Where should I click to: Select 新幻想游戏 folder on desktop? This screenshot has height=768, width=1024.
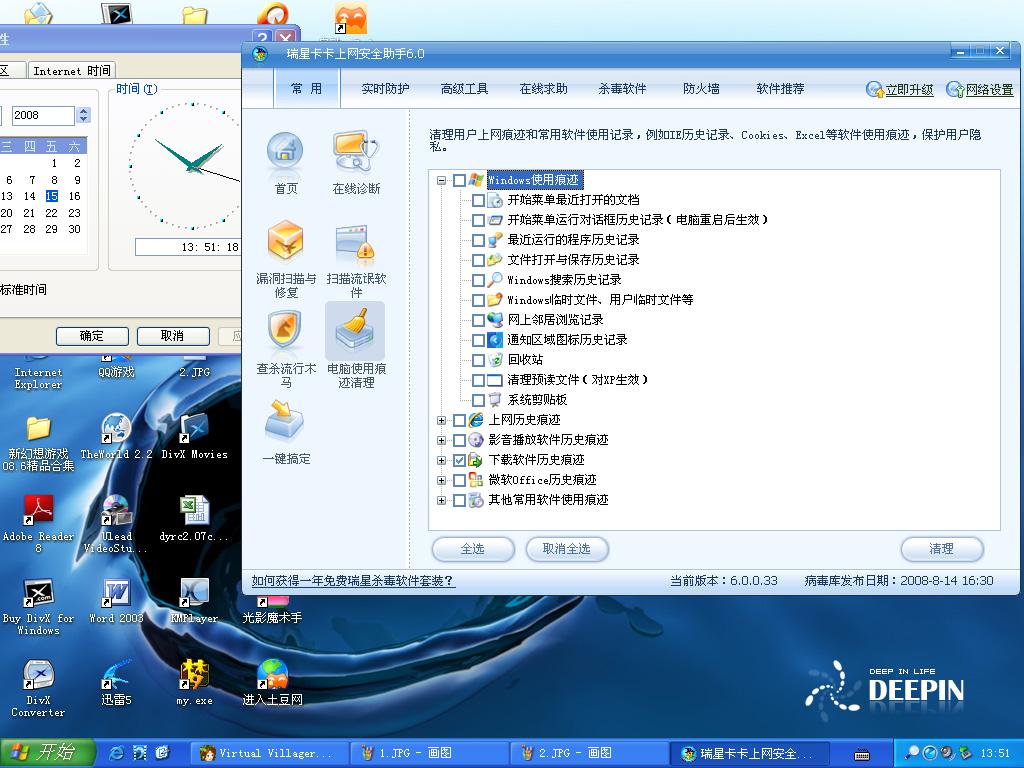[38, 444]
